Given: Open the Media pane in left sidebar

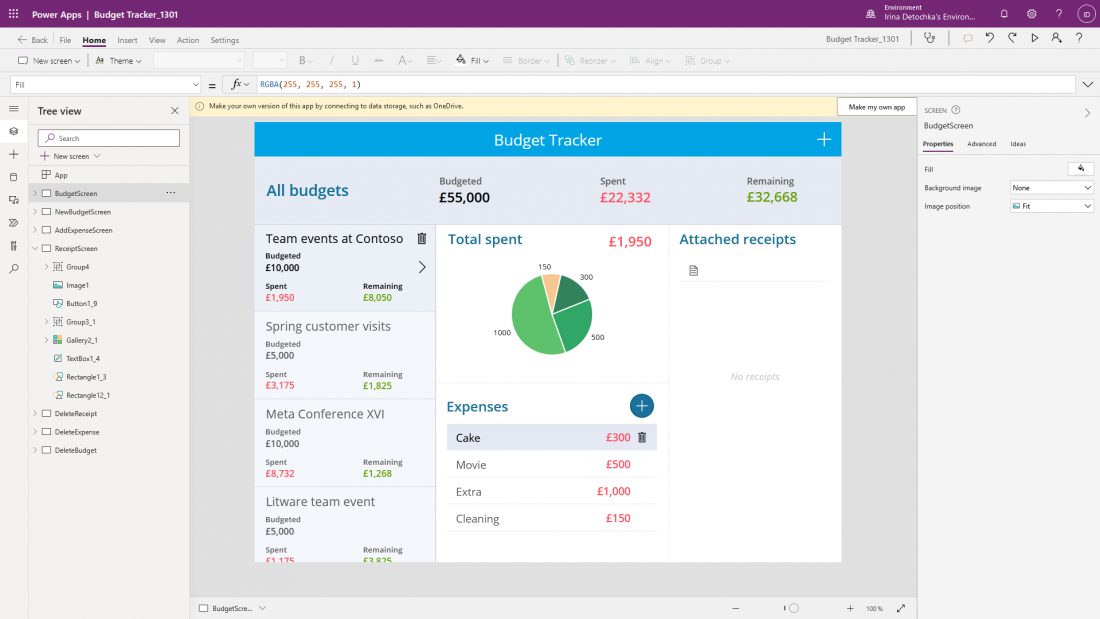Looking at the screenshot, I should coord(13,200).
